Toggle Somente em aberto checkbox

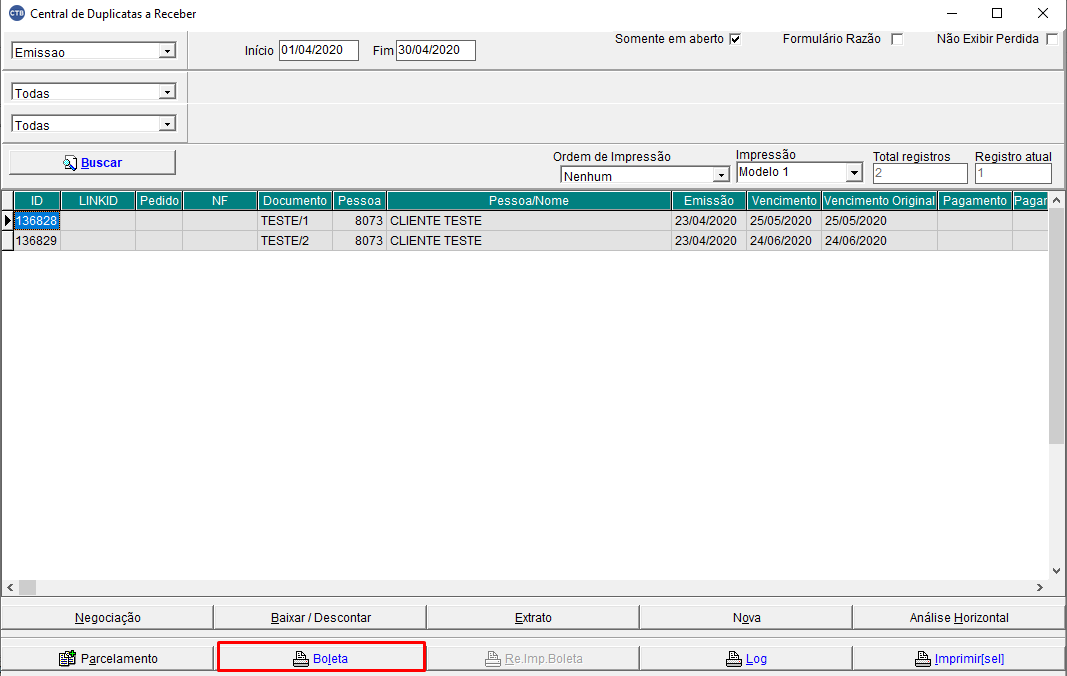[735, 39]
